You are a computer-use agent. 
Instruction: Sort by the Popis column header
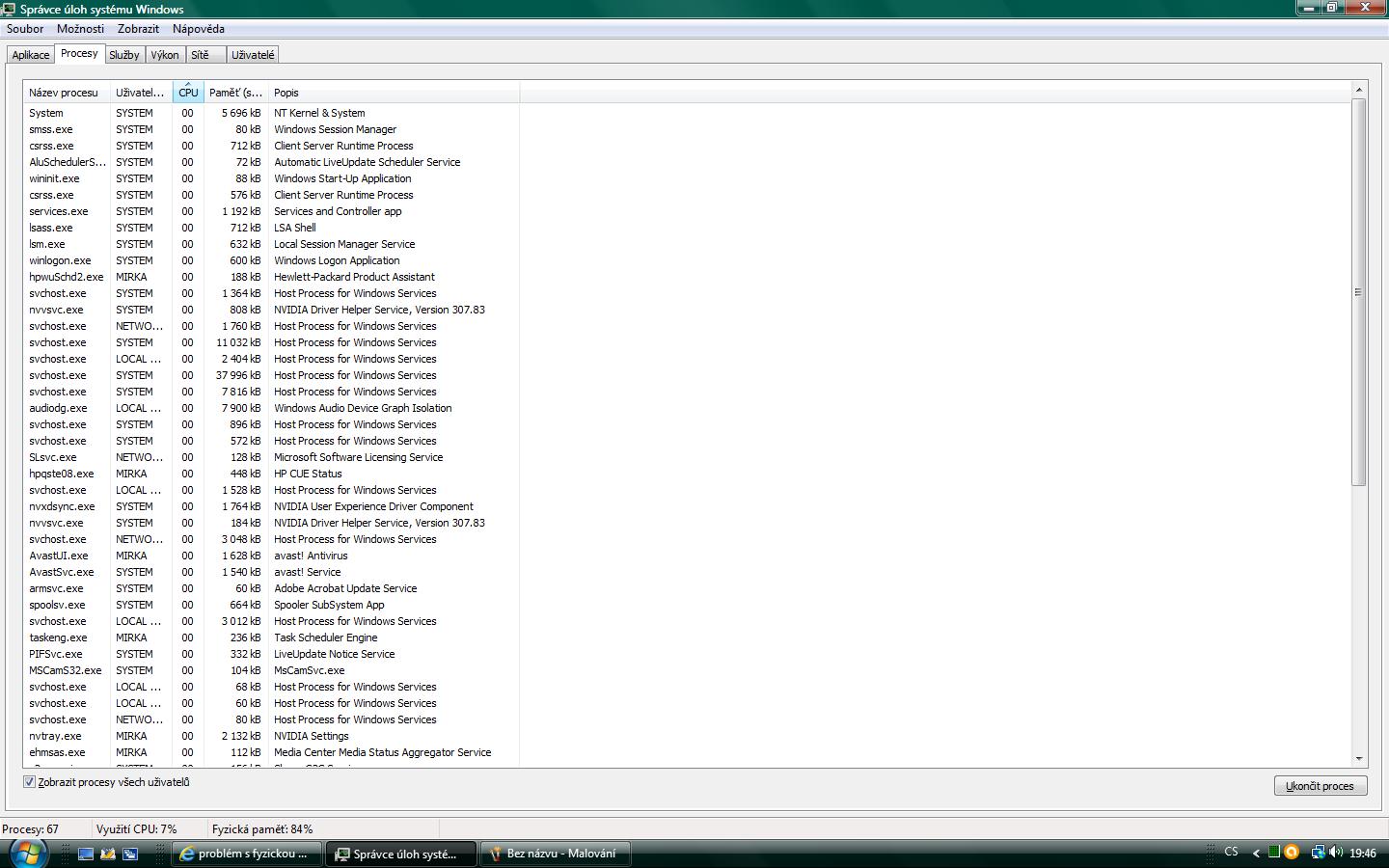pos(394,93)
